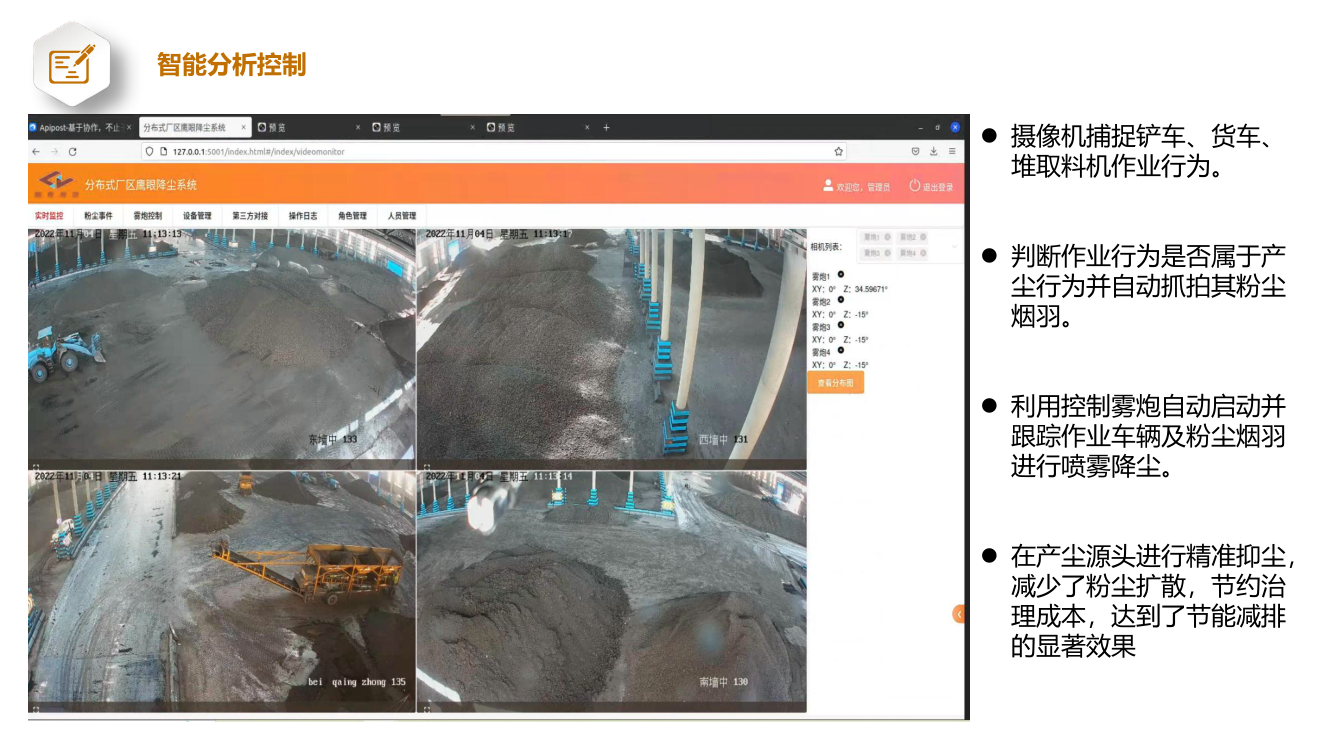Screen dimensions: 1334x750
Task: Click the admin user avatar icon
Action: coord(828,186)
